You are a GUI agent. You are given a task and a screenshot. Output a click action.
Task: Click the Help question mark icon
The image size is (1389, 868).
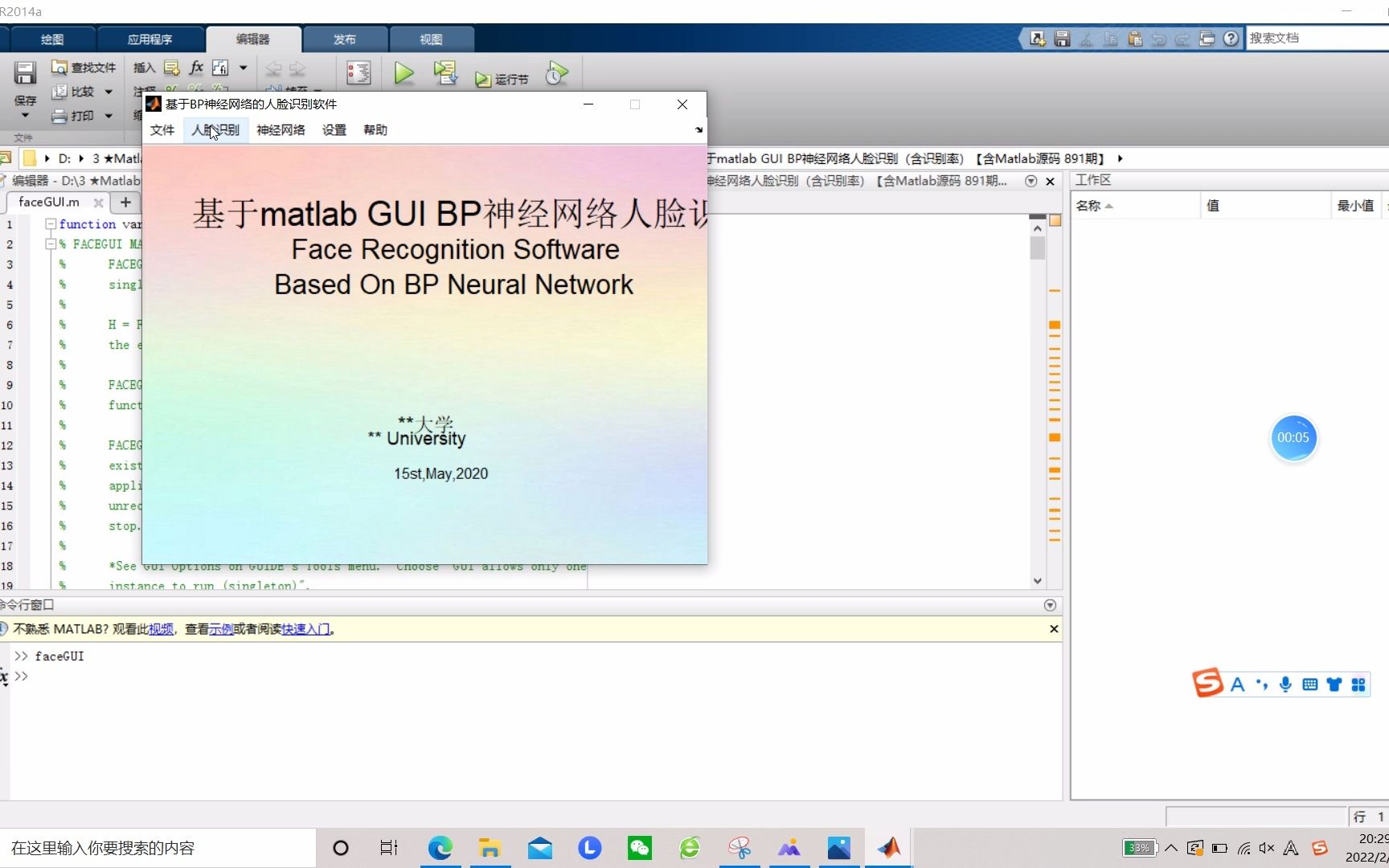(1231, 38)
